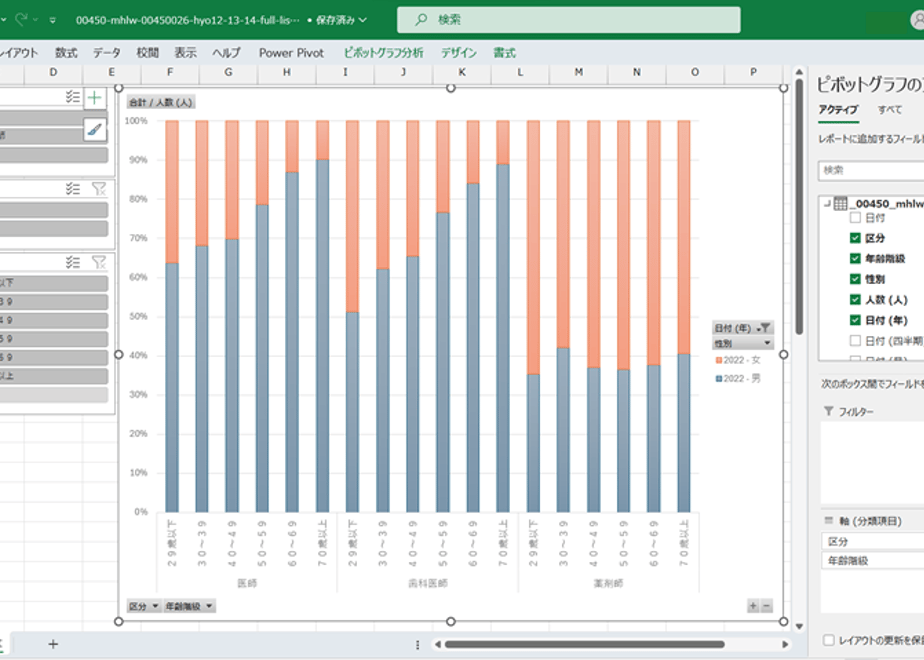
Task: Open the Power Pivot ribbon tab
Action: click(x=291, y=53)
